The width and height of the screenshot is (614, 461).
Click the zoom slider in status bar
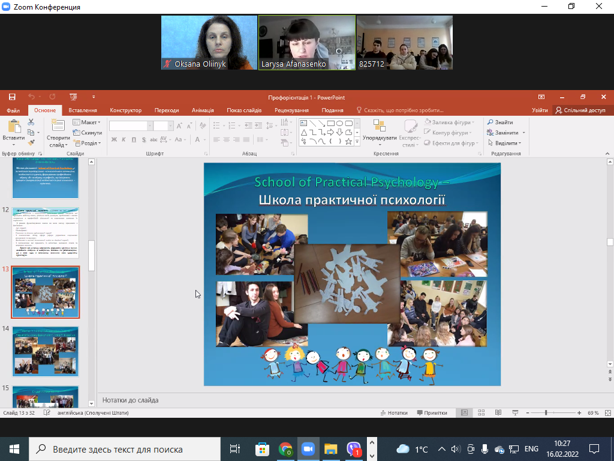[546, 412]
